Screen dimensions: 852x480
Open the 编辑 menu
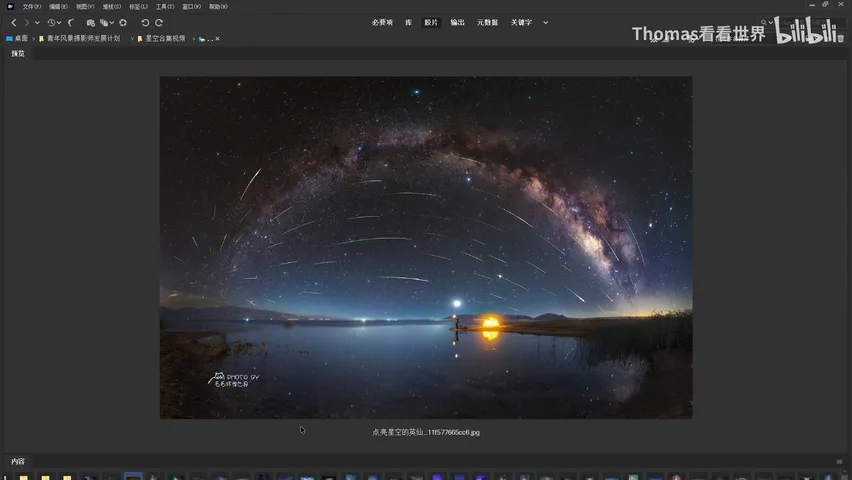pyautogui.click(x=58, y=7)
